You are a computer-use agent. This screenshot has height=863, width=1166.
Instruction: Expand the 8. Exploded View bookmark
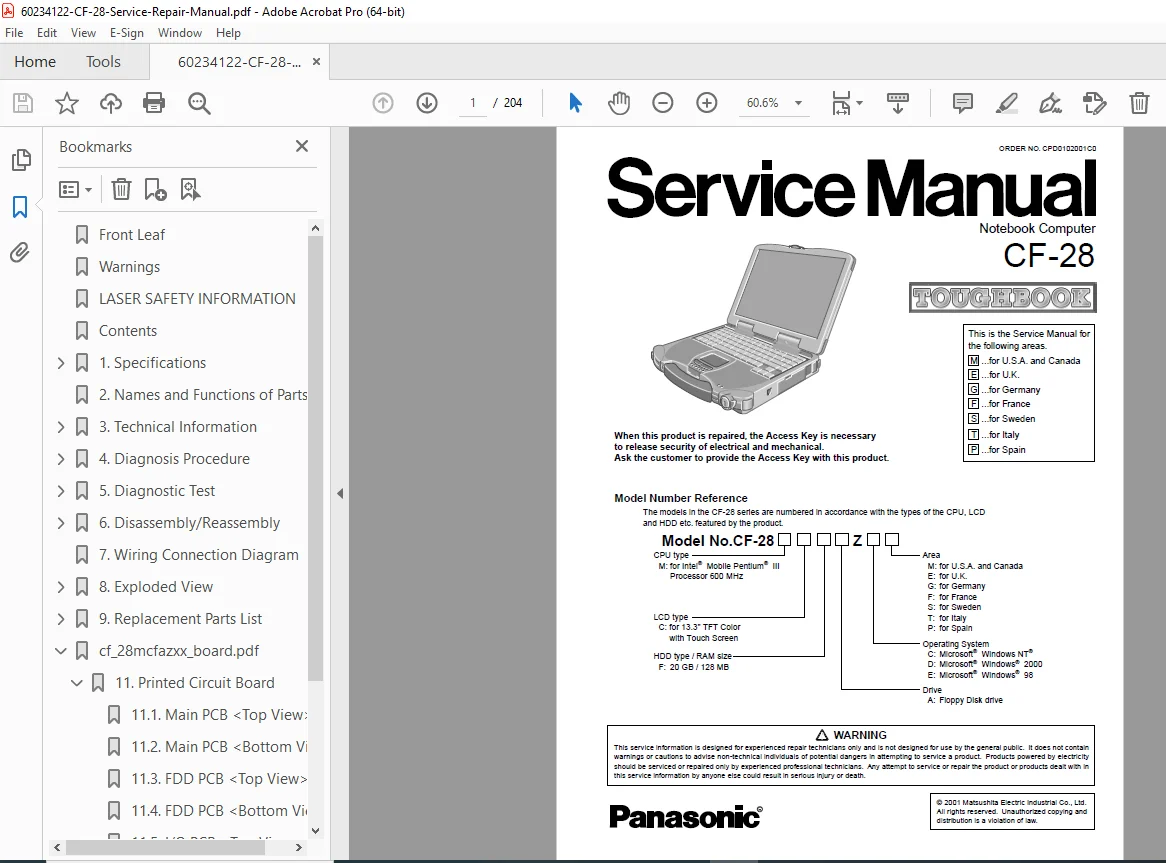click(61, 586)
